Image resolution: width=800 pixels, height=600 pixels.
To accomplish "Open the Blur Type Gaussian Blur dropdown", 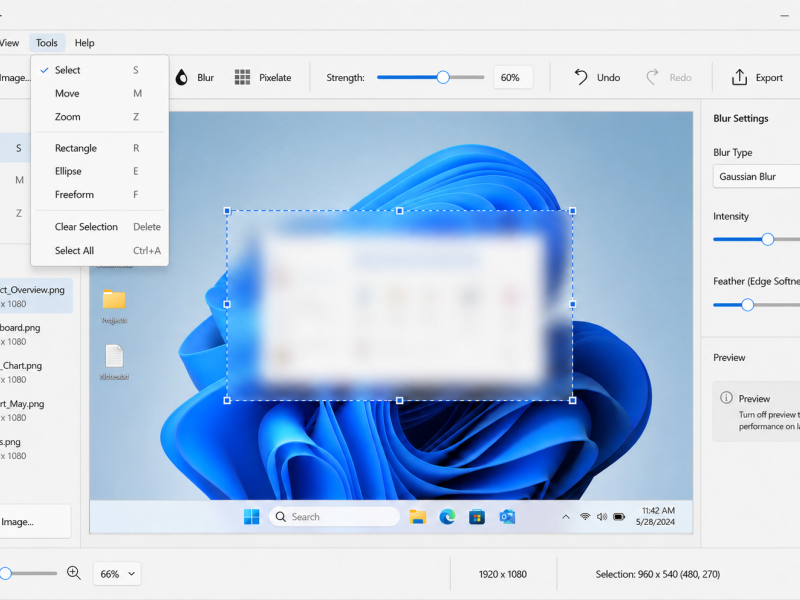I will [x=757, y=177].
